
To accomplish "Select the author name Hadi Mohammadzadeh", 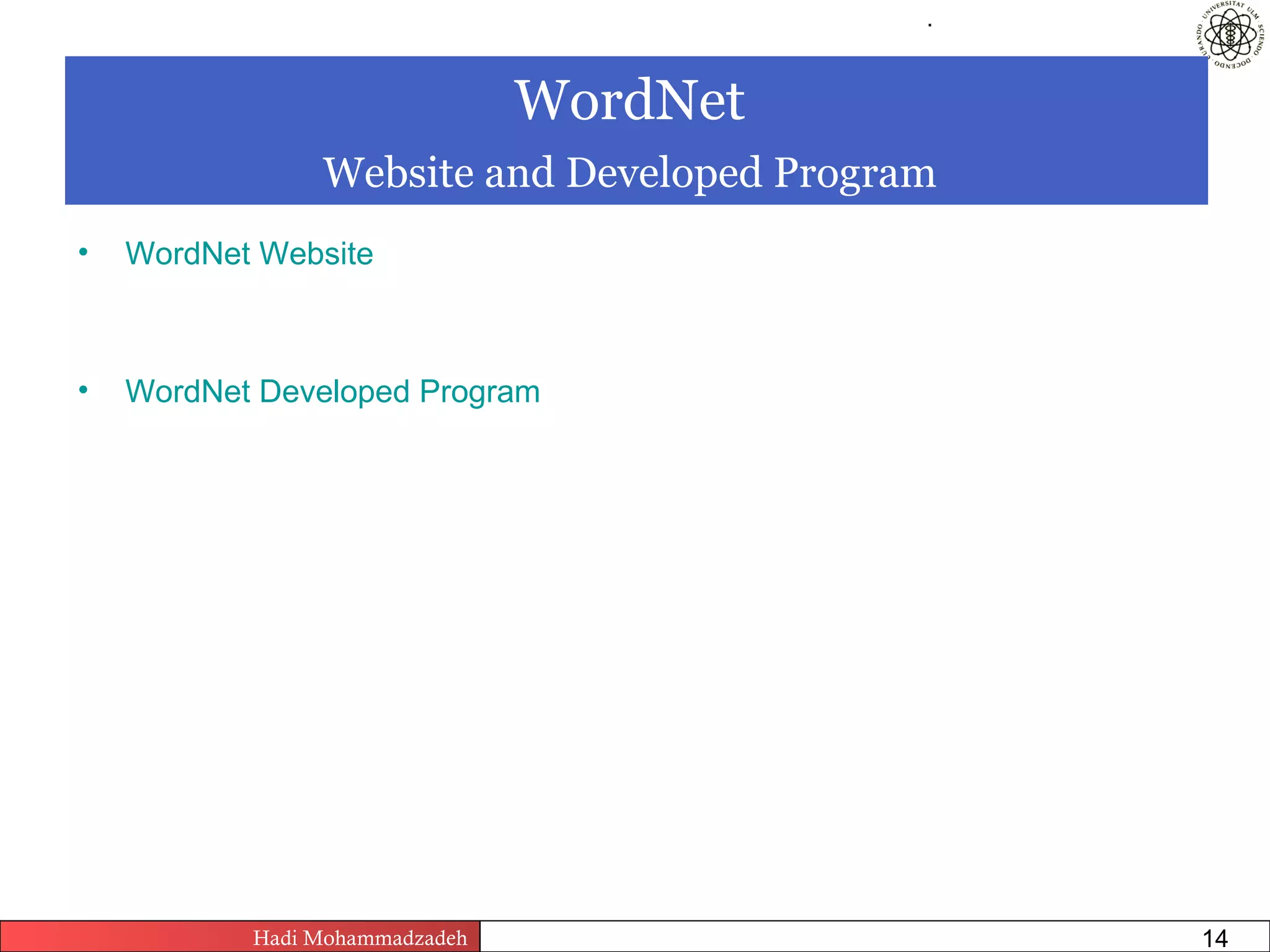I will pyautogui.click(x=360, y=938).
